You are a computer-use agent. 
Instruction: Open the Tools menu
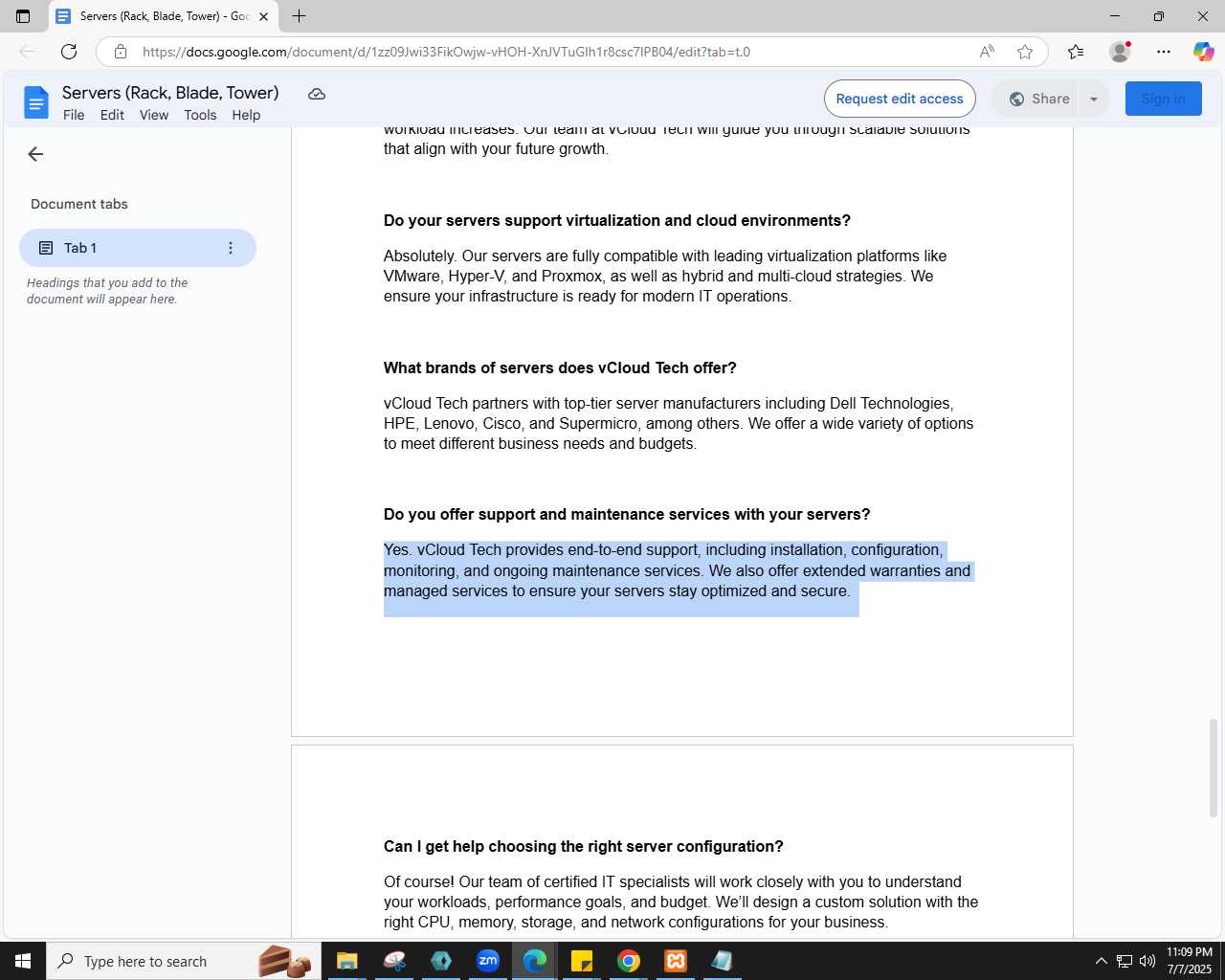(200, 115)
